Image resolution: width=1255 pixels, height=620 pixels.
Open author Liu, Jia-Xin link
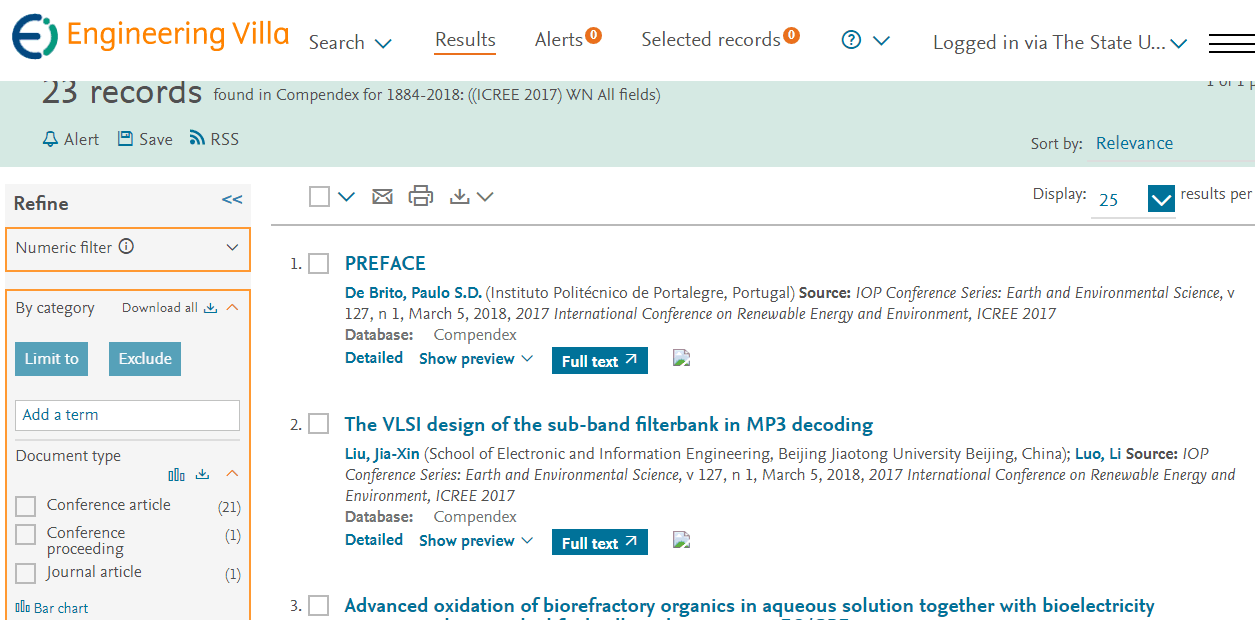pos(383,454)
